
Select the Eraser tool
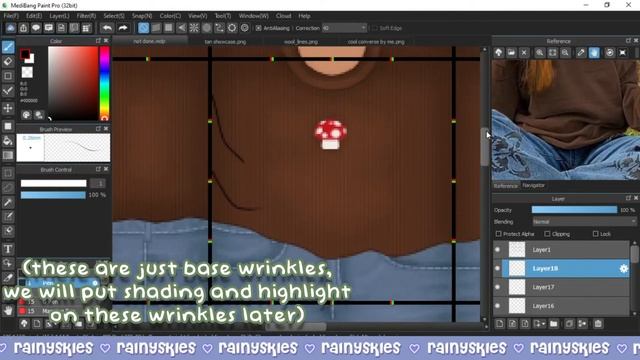pos(8,61)
